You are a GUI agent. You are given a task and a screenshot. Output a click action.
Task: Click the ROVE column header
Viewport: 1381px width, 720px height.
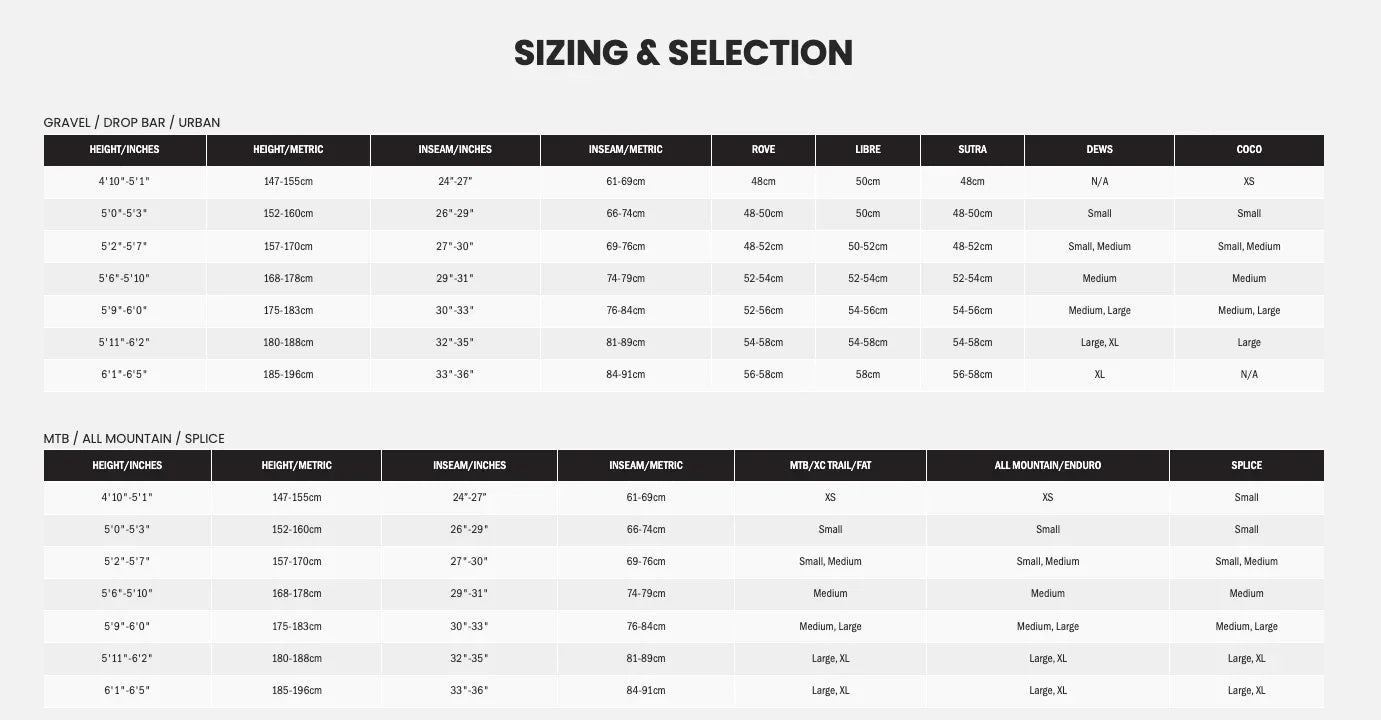pyautogui.click(x=763, y=150)
